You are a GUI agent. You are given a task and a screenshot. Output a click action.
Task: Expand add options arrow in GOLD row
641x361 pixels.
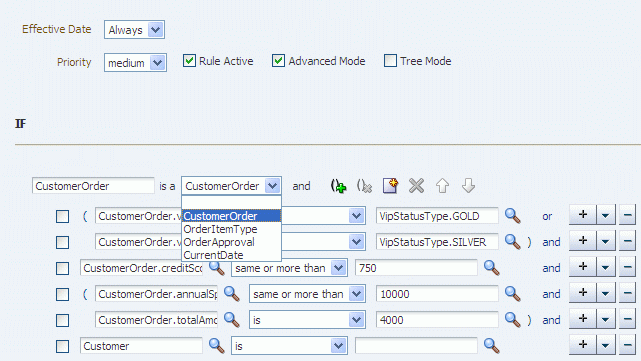pos(606,215)
